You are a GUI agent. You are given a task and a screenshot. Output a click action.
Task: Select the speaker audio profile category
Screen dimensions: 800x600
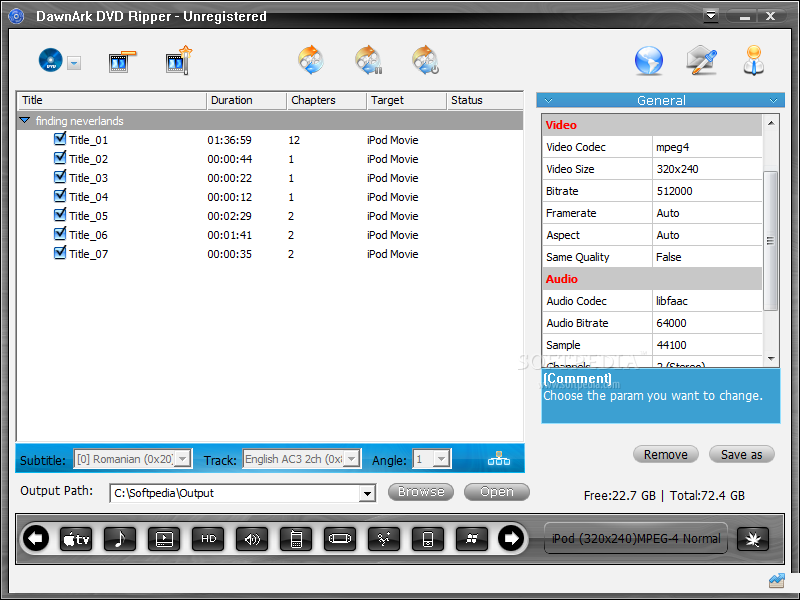tap(252, 539)
